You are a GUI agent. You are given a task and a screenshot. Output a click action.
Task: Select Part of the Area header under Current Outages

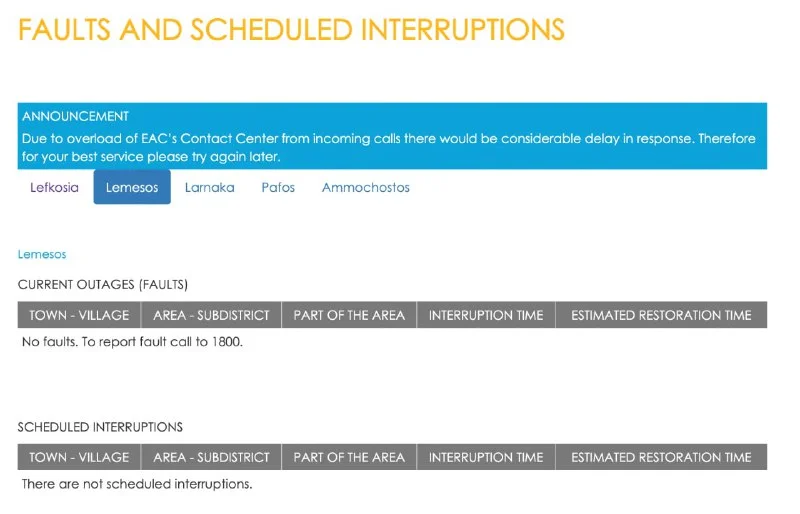click(x=349, y=315)
